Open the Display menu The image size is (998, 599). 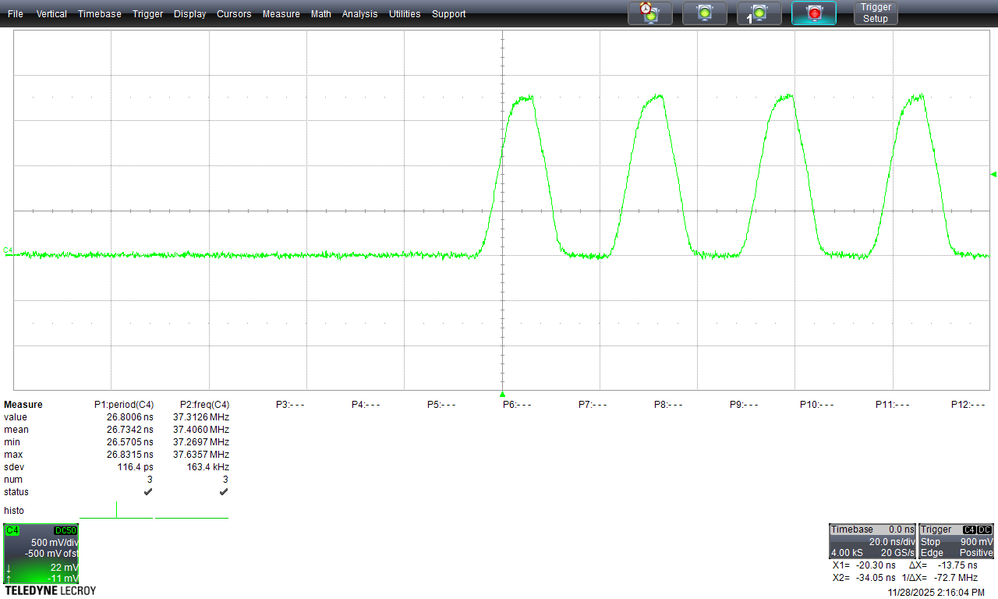pyautogui.click(x=190, y=13)
